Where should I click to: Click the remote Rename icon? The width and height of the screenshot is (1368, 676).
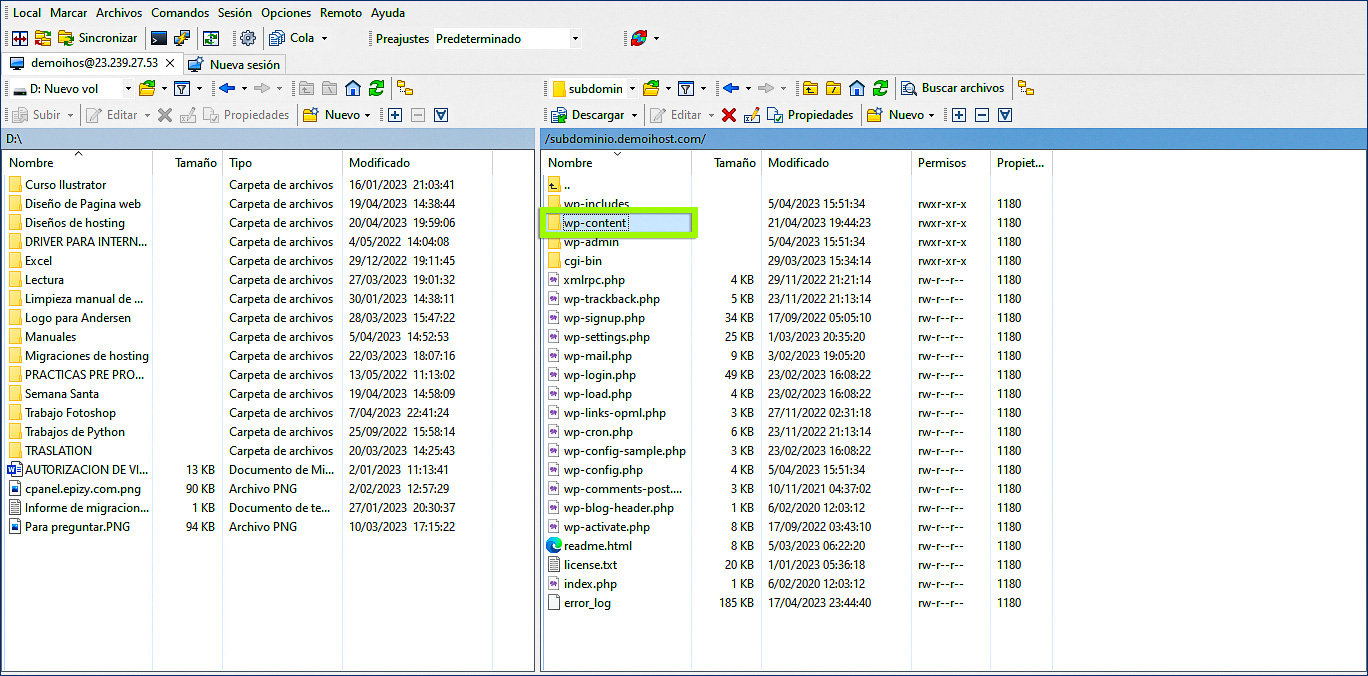tap(751, 115)
